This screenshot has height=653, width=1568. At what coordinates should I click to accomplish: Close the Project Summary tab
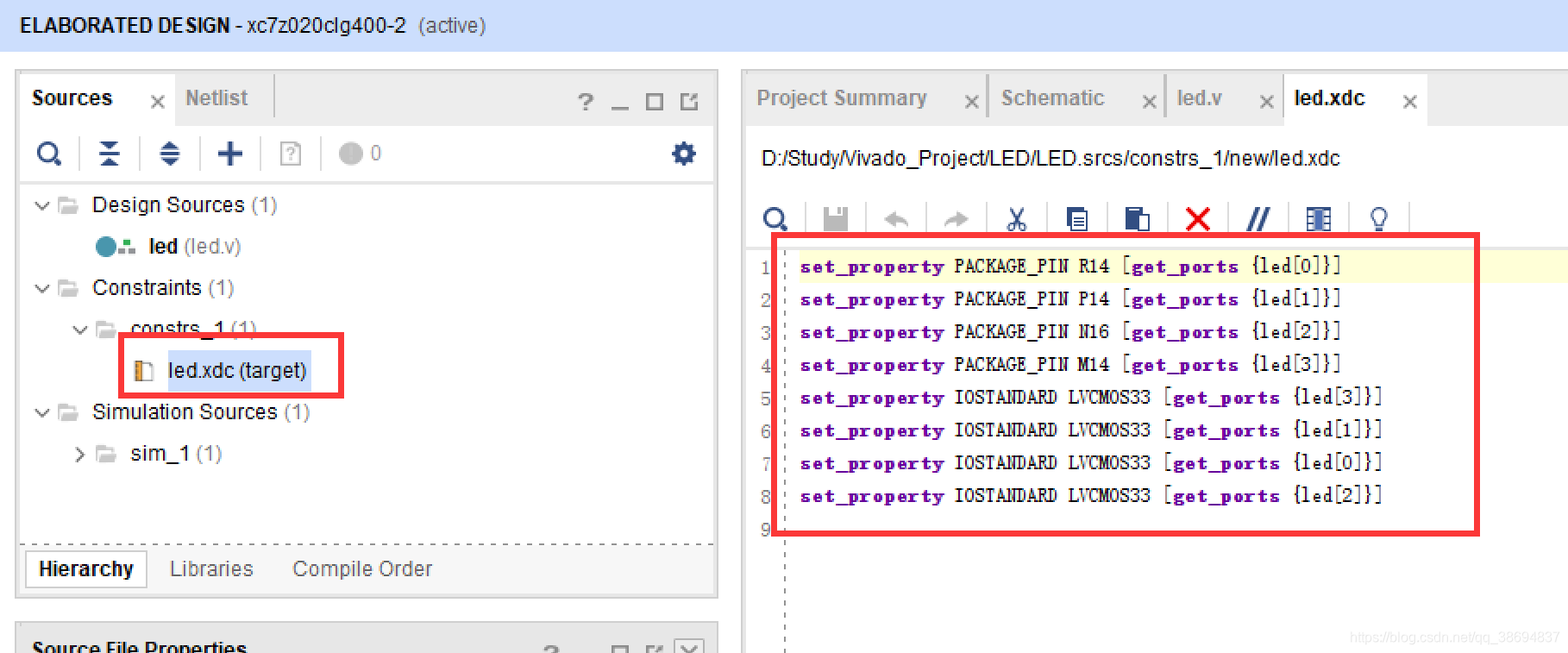971,102
